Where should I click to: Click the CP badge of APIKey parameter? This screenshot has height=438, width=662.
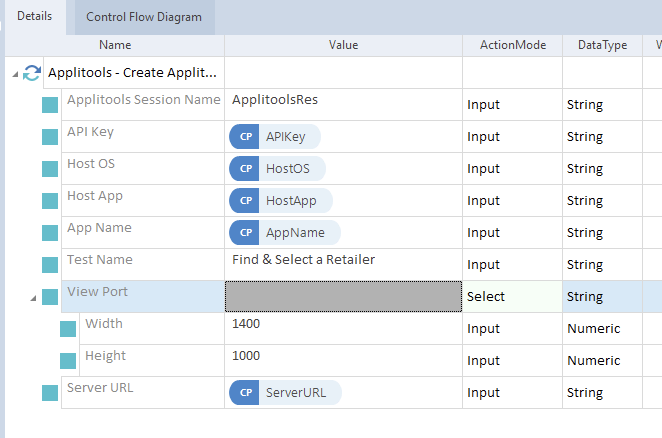click(x=244, y=136)
